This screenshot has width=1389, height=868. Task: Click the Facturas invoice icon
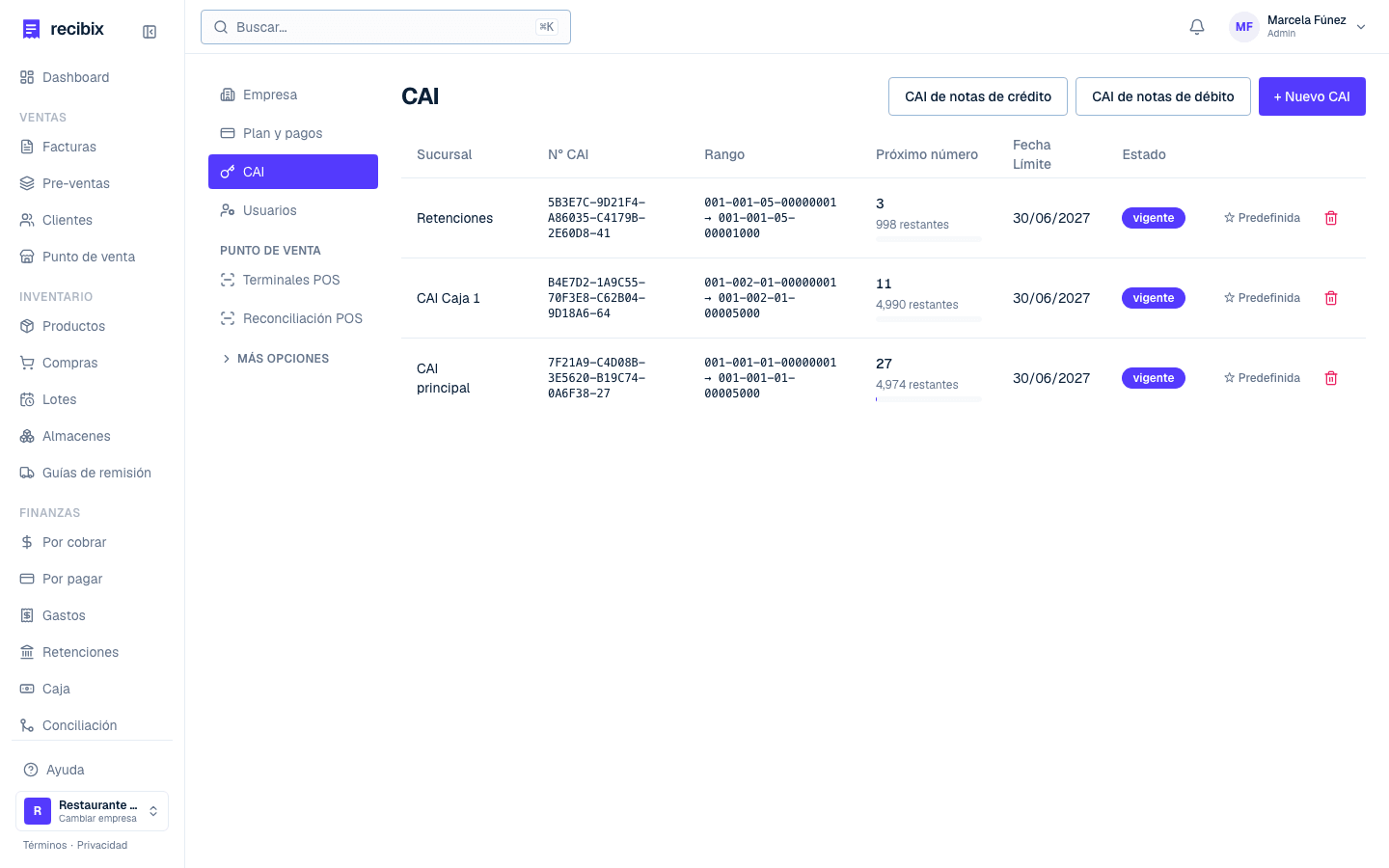click(27, 147)
